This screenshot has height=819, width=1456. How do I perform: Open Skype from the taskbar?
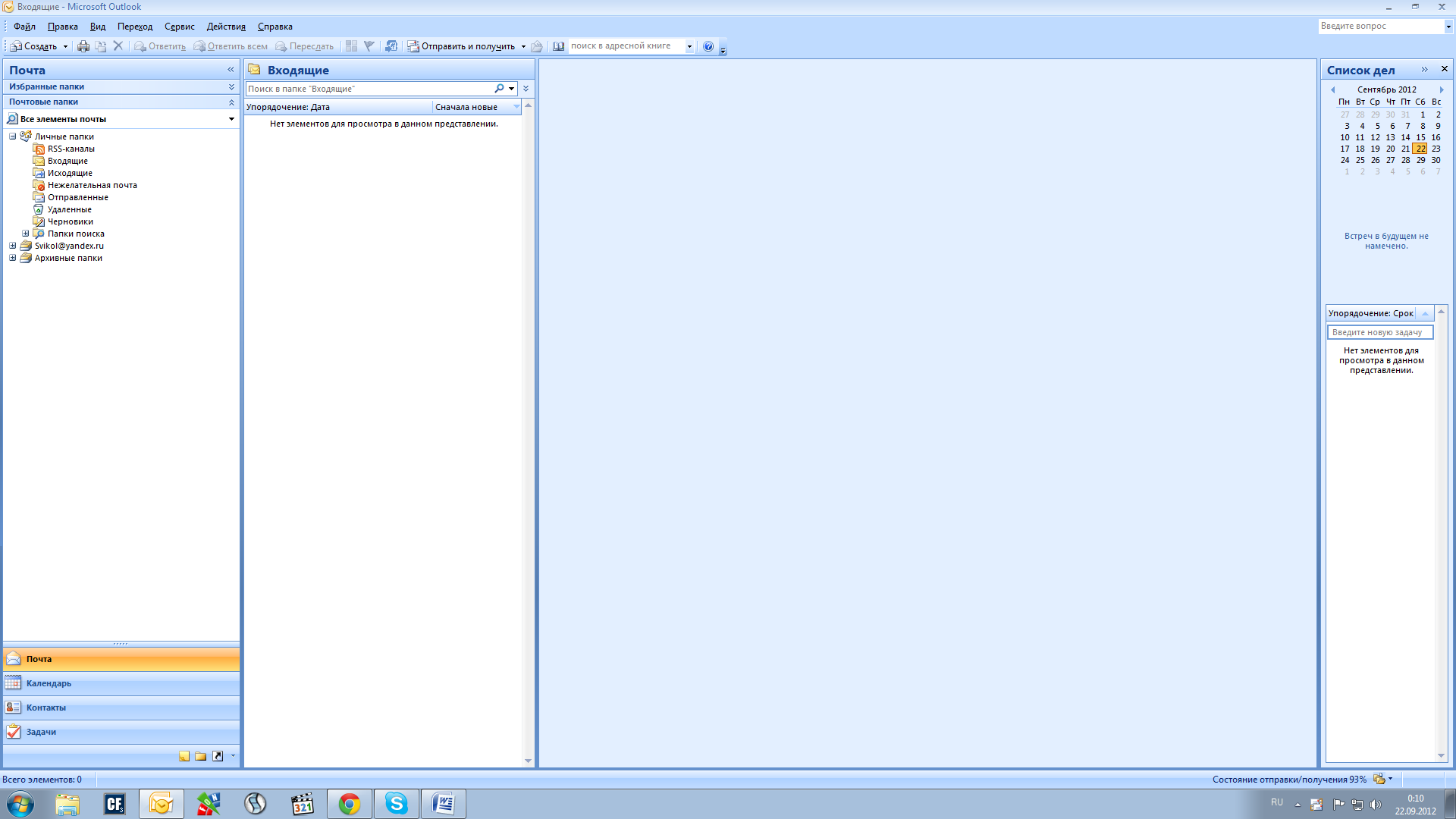point(397,804)
